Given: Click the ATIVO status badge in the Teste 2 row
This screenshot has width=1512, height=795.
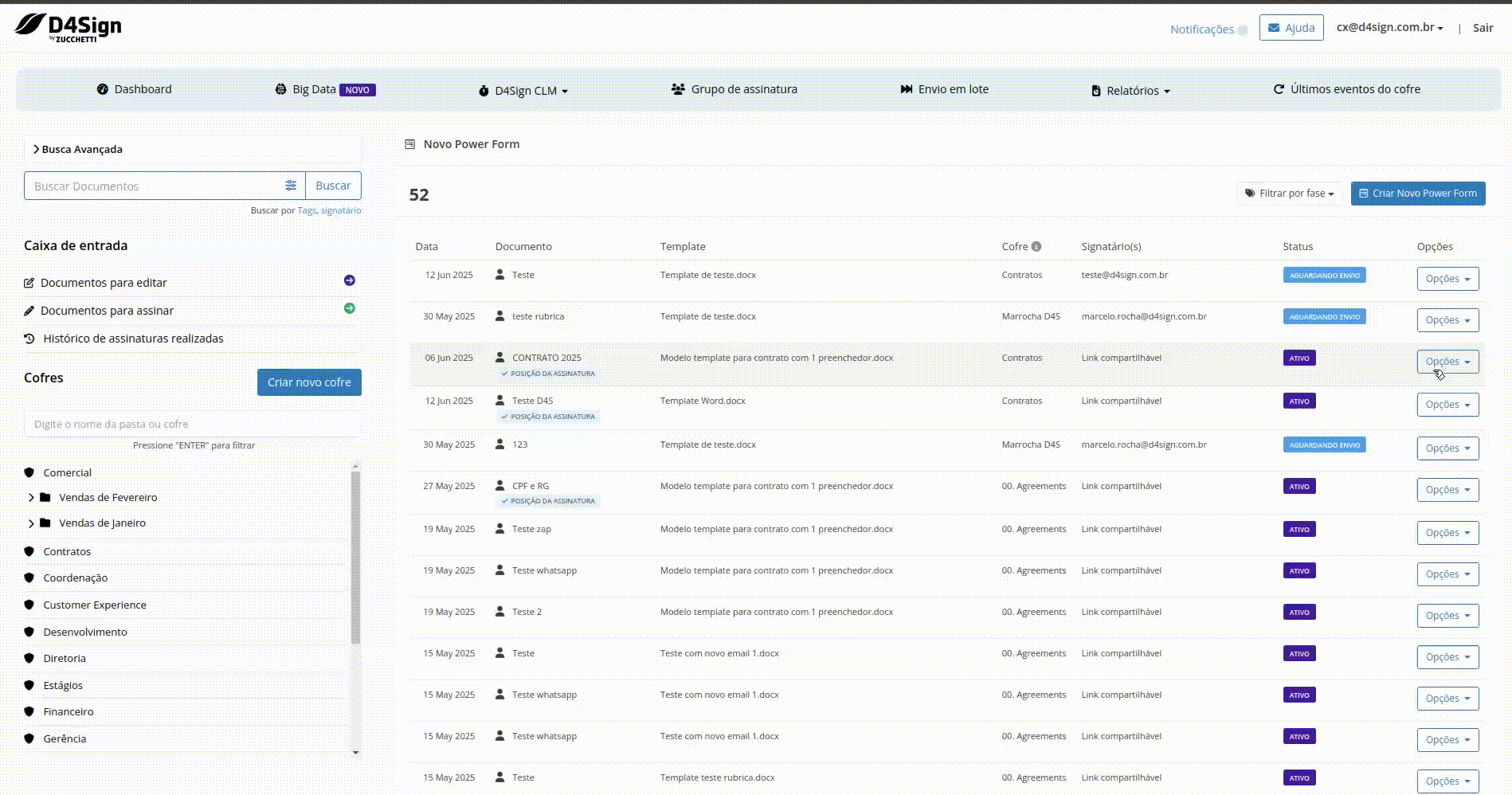Looking at the screenshot, I should 1299,612.
